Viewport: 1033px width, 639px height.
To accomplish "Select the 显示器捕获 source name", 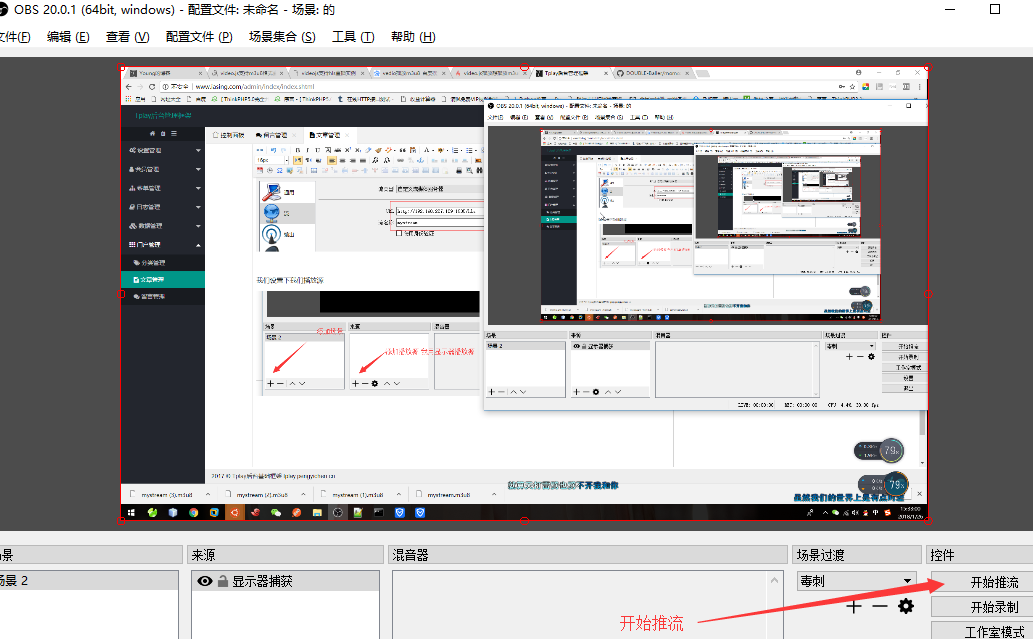I will click(x=262, y=581).
